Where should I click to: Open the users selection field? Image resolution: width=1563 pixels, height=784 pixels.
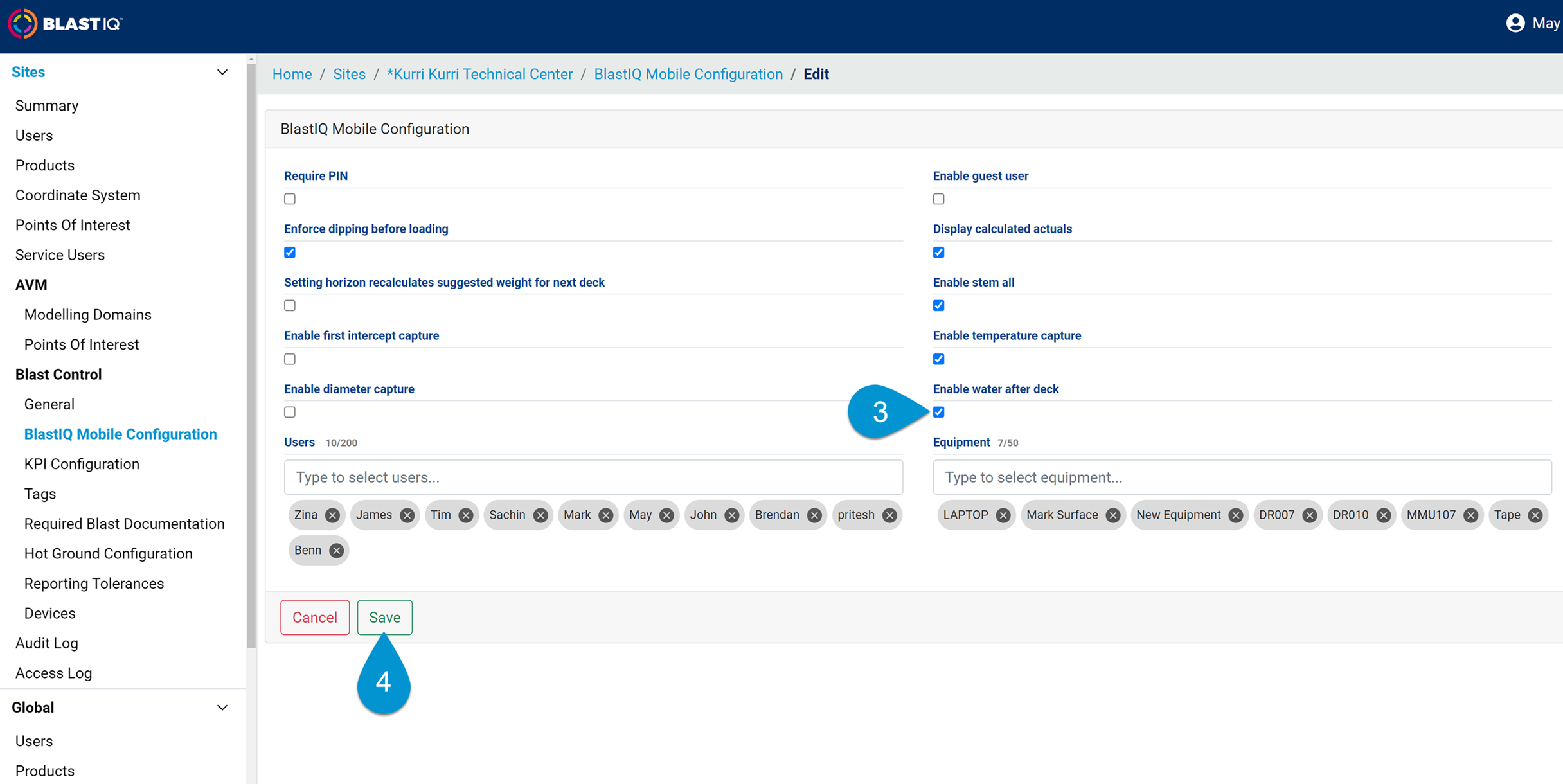(x=593, y=477)
